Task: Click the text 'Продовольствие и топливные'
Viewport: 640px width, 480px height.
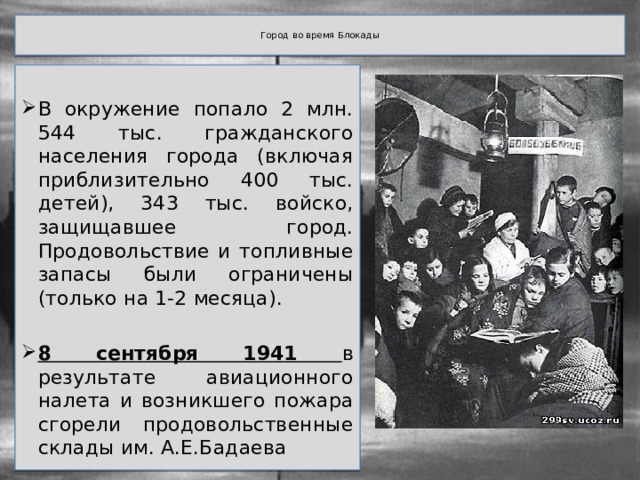Action: pyautogui.click(x=196, y=251)
